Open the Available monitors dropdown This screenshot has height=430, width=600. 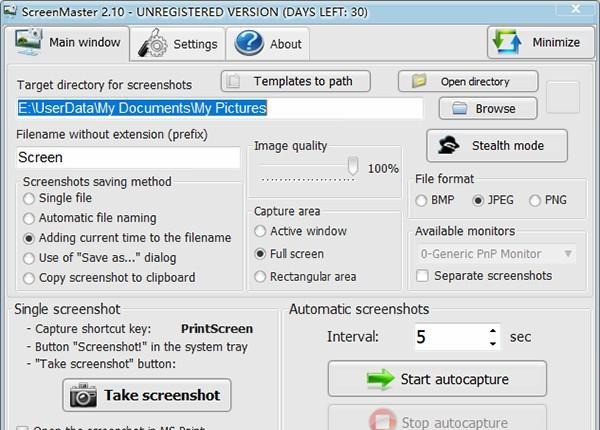click(496, 254)
